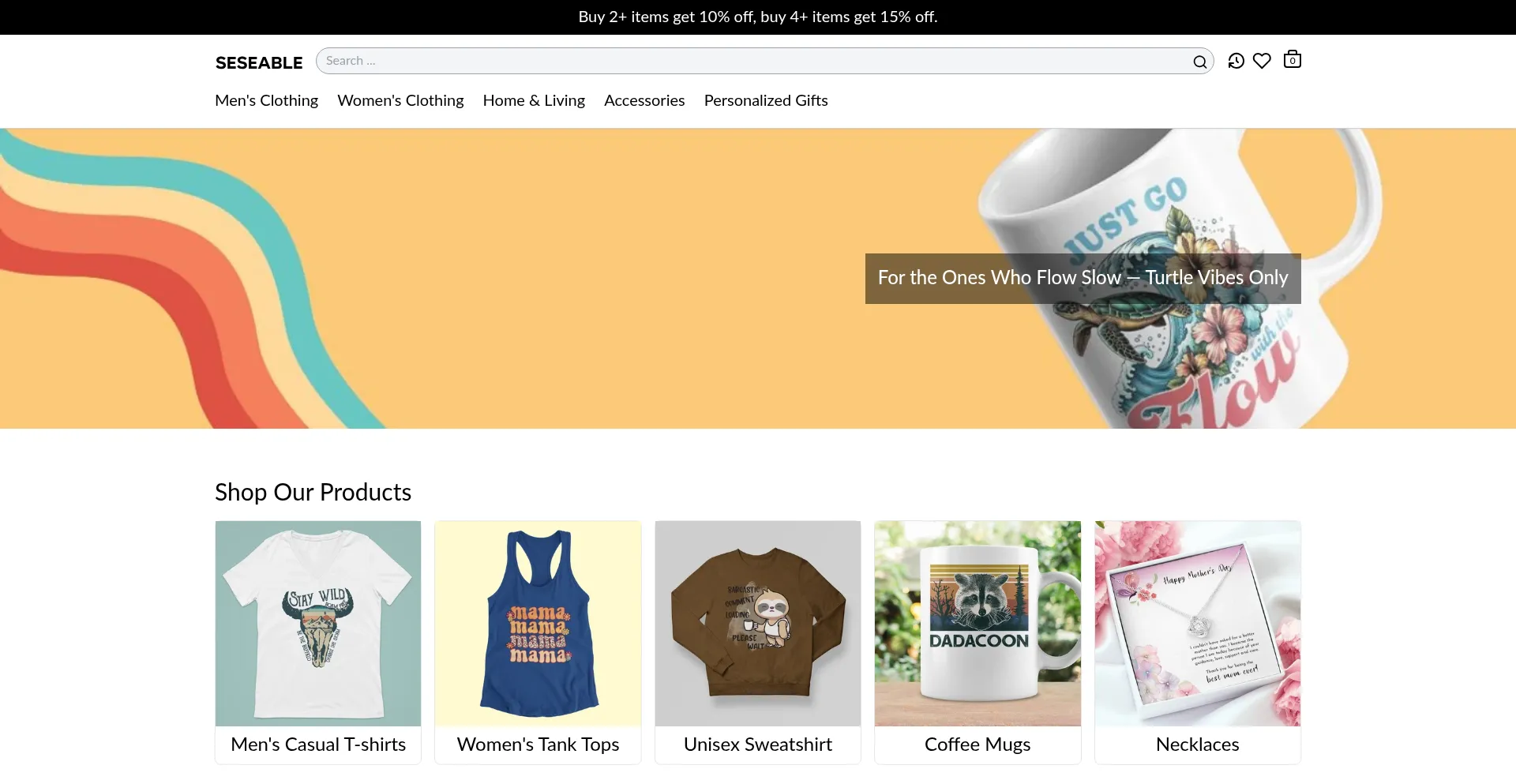Click the discount promo announcement bar

pos(757,17)
